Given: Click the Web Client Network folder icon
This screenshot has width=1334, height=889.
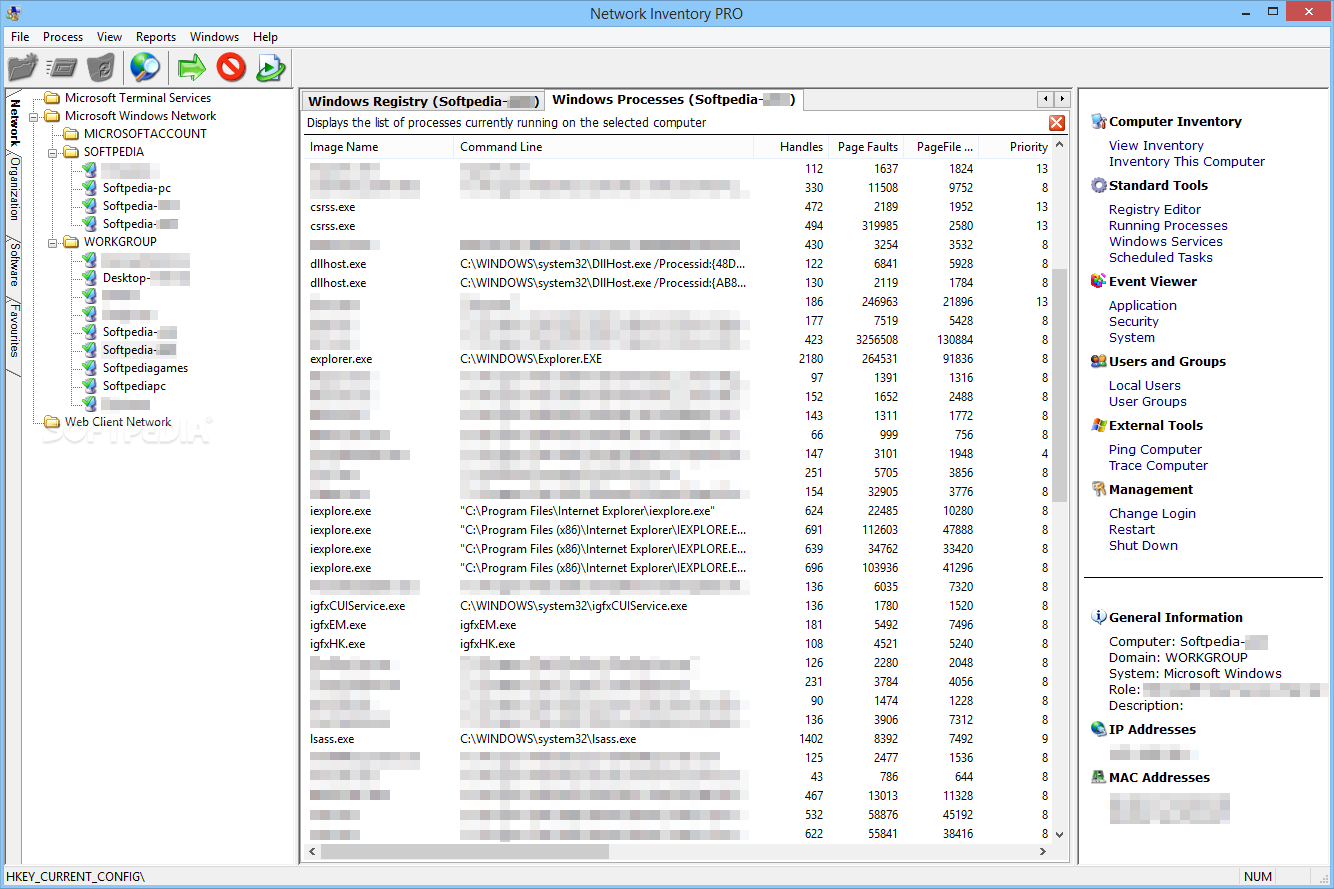Looking at the screenshot, I should (x=52, y=422).
